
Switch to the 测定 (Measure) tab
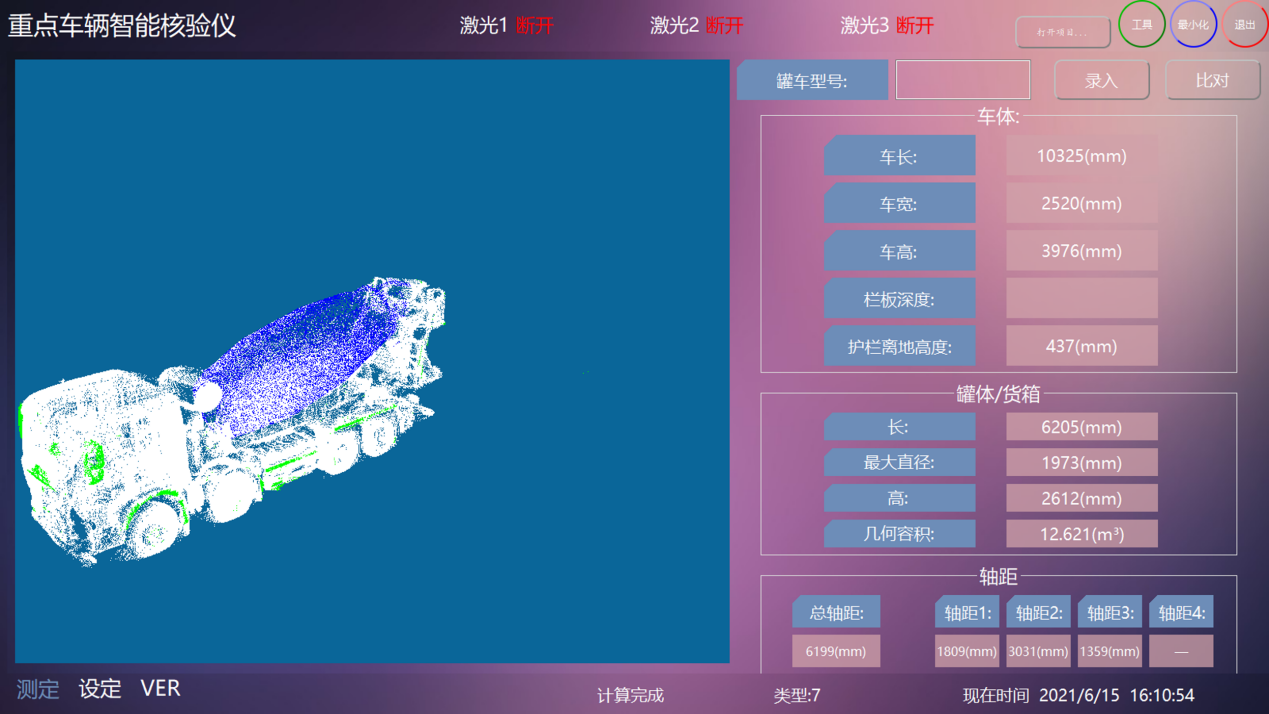click(x=38, y=689)
